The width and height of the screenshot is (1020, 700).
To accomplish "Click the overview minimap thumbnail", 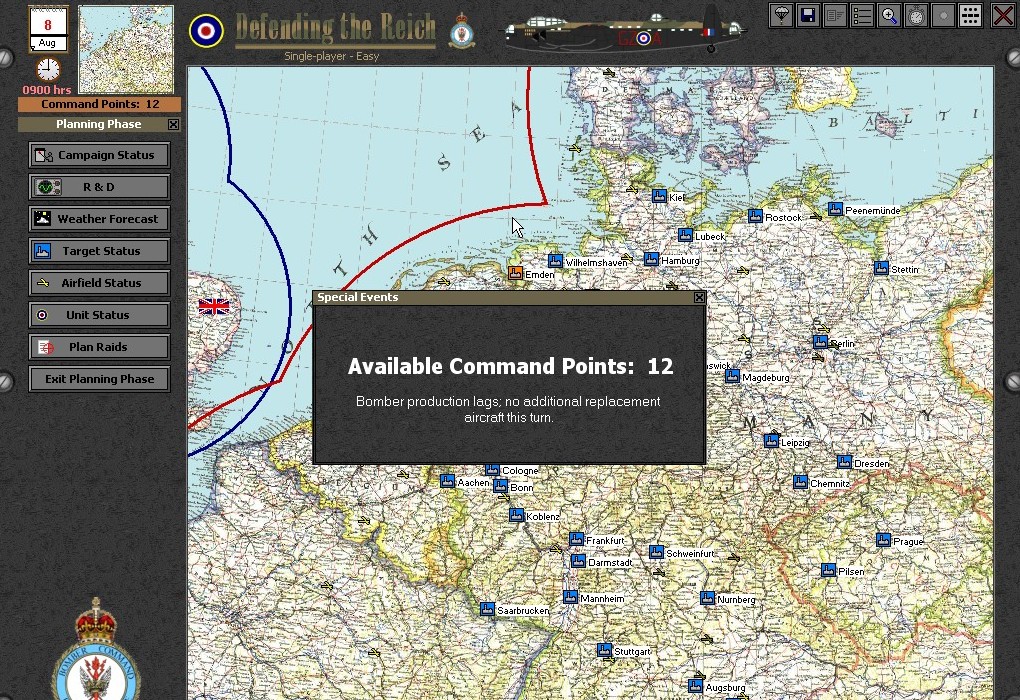I will pyautogui.click(x=126, y=49).
